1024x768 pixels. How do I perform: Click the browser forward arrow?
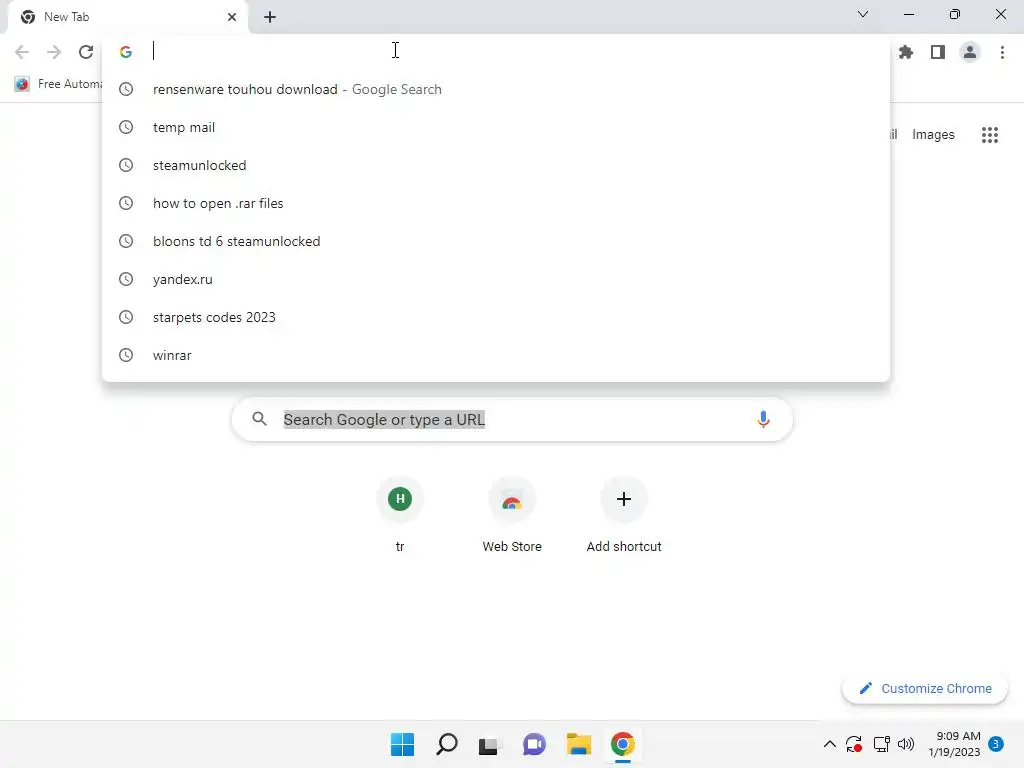click(54, 52)
